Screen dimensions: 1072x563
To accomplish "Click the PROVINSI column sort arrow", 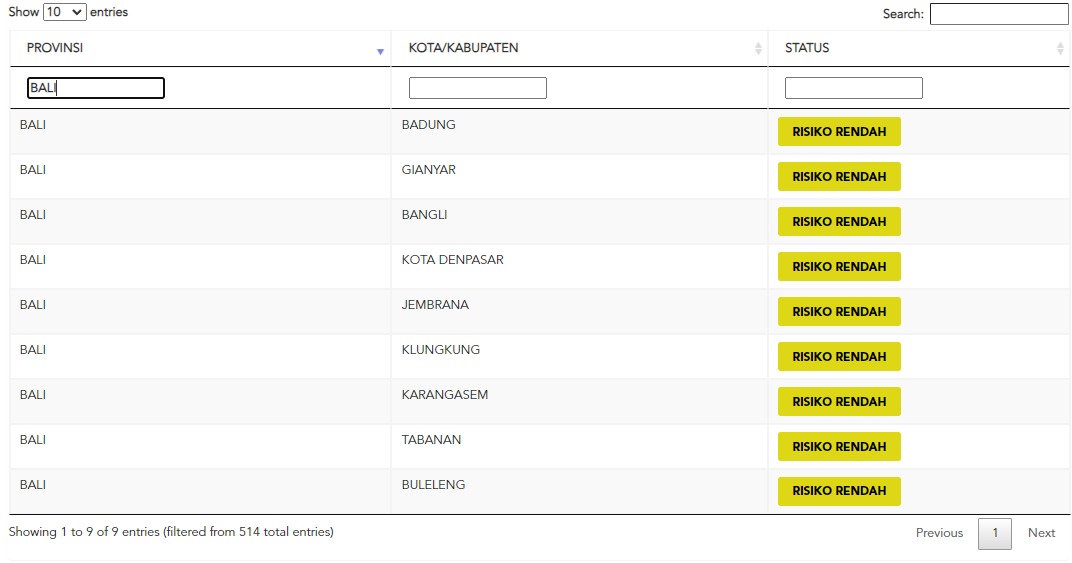I will point(380,51).
